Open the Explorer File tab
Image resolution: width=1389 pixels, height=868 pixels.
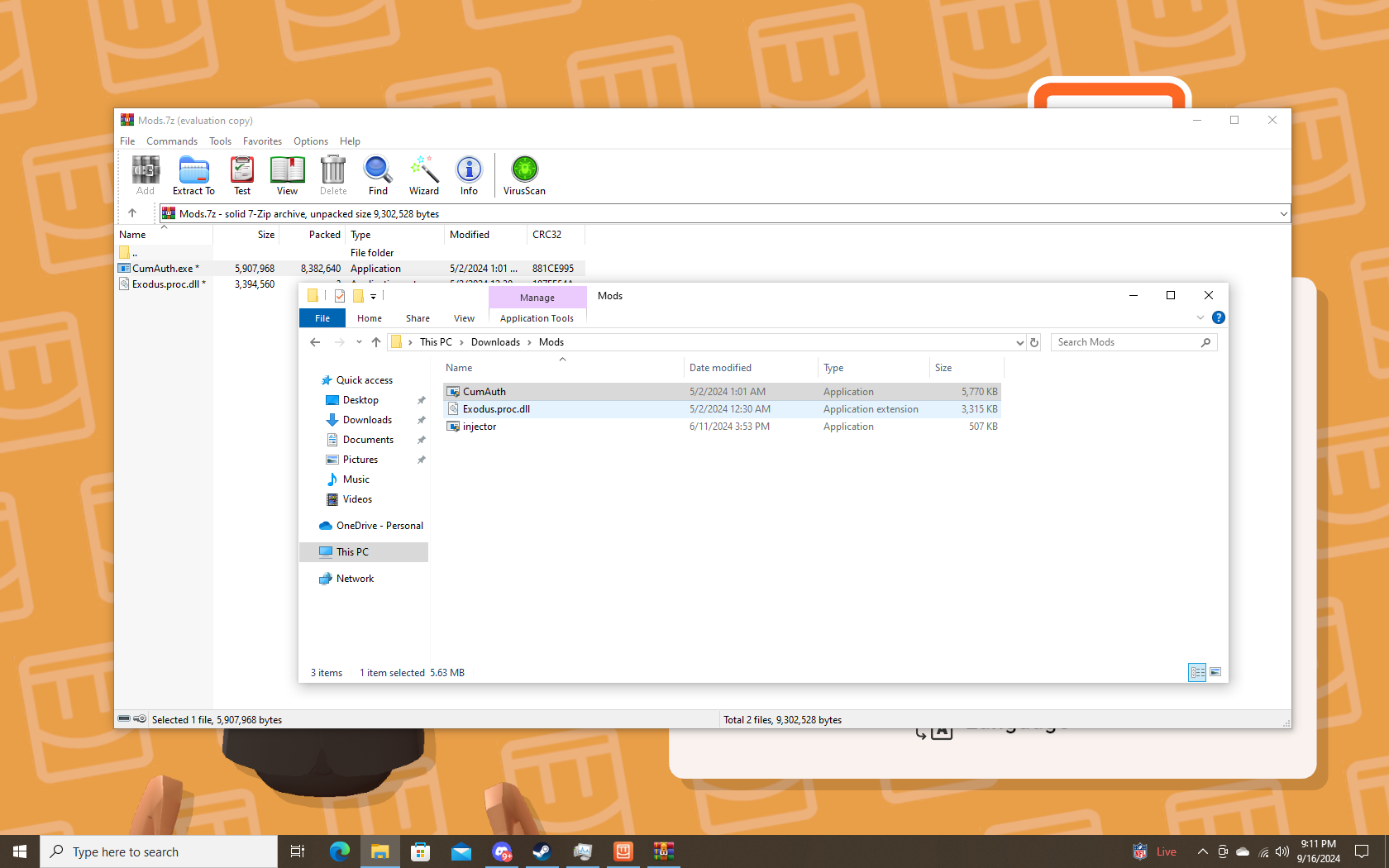pyautogui.click(x=322, y=318)
